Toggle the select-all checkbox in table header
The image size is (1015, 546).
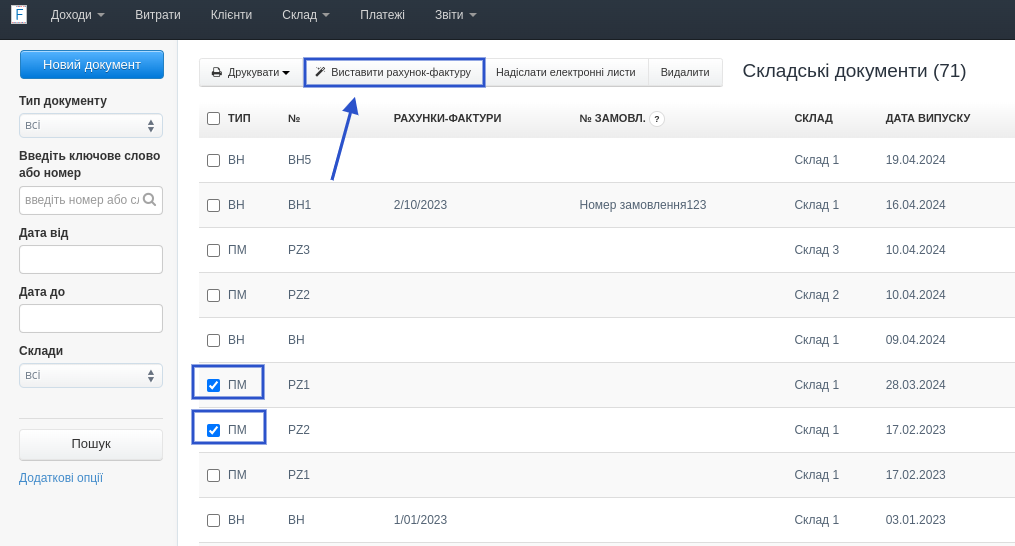click(213, 119)
